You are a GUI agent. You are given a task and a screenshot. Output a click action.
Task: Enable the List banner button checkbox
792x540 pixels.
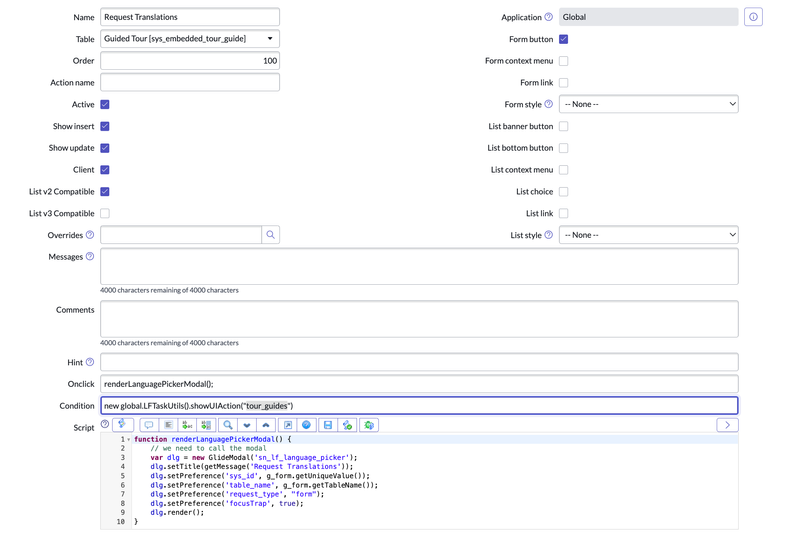pyautogui.click(x=564, y=126)
